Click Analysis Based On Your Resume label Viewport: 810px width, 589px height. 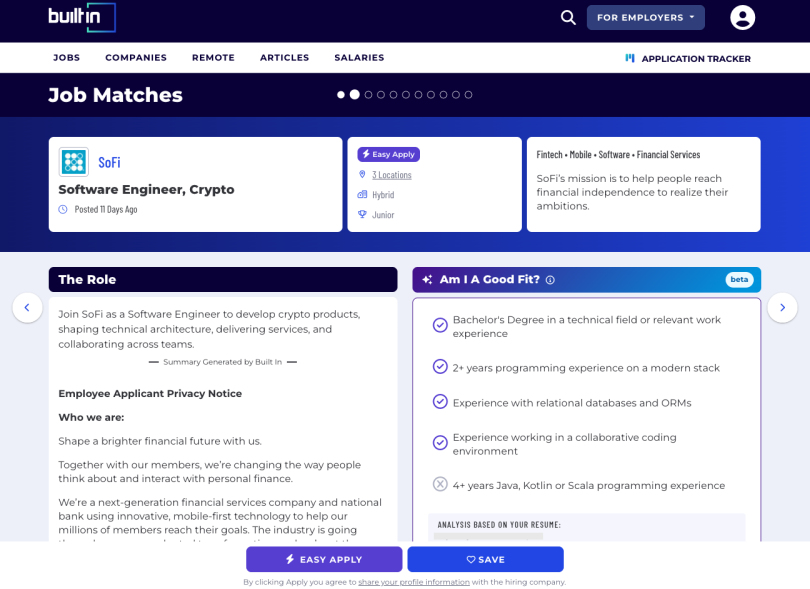499,524
